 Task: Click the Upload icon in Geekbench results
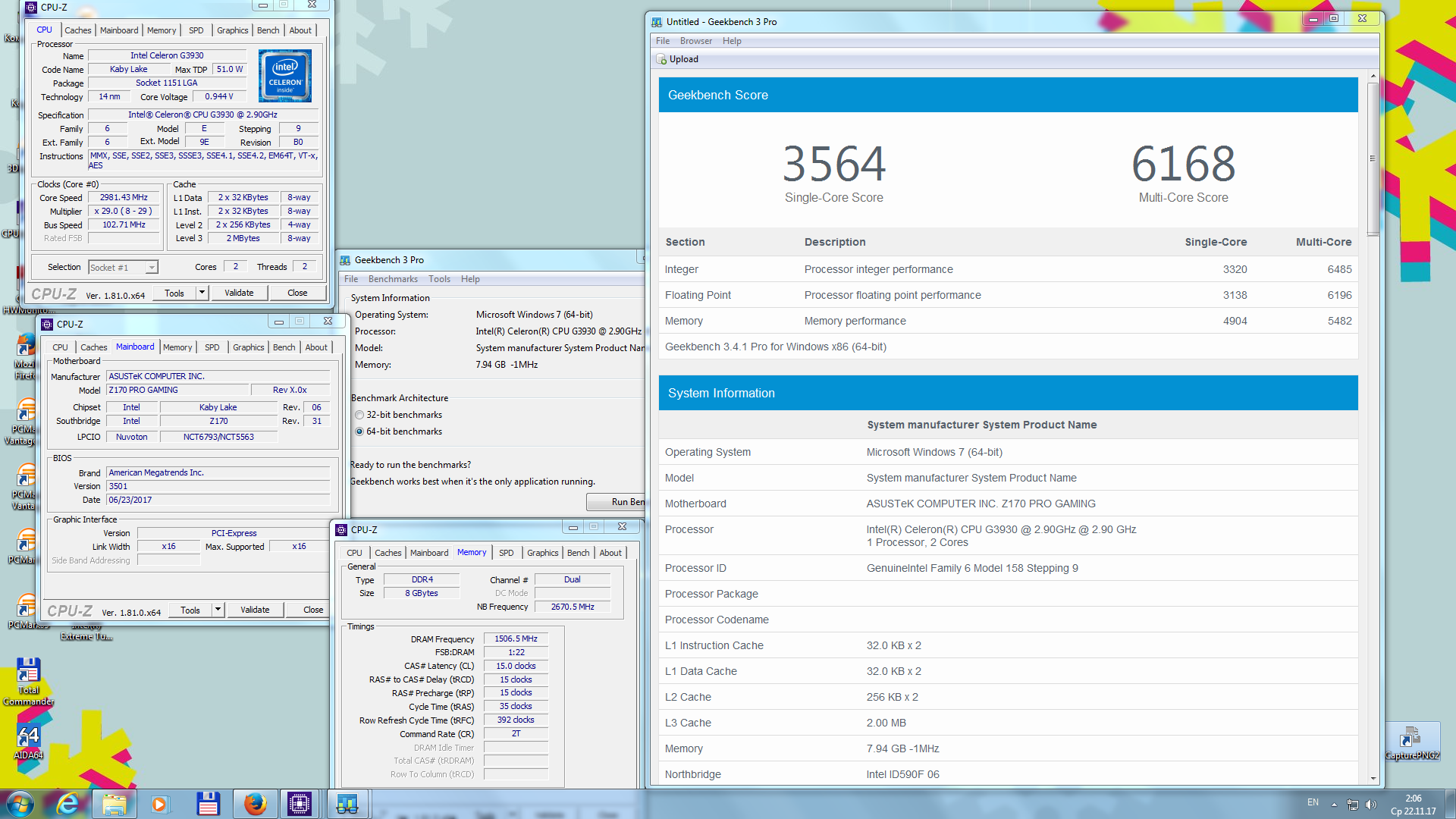coord(661,59)
